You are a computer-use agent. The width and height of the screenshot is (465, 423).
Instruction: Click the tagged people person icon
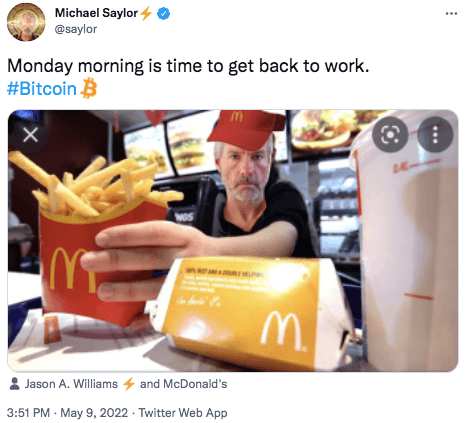[14, 384]
